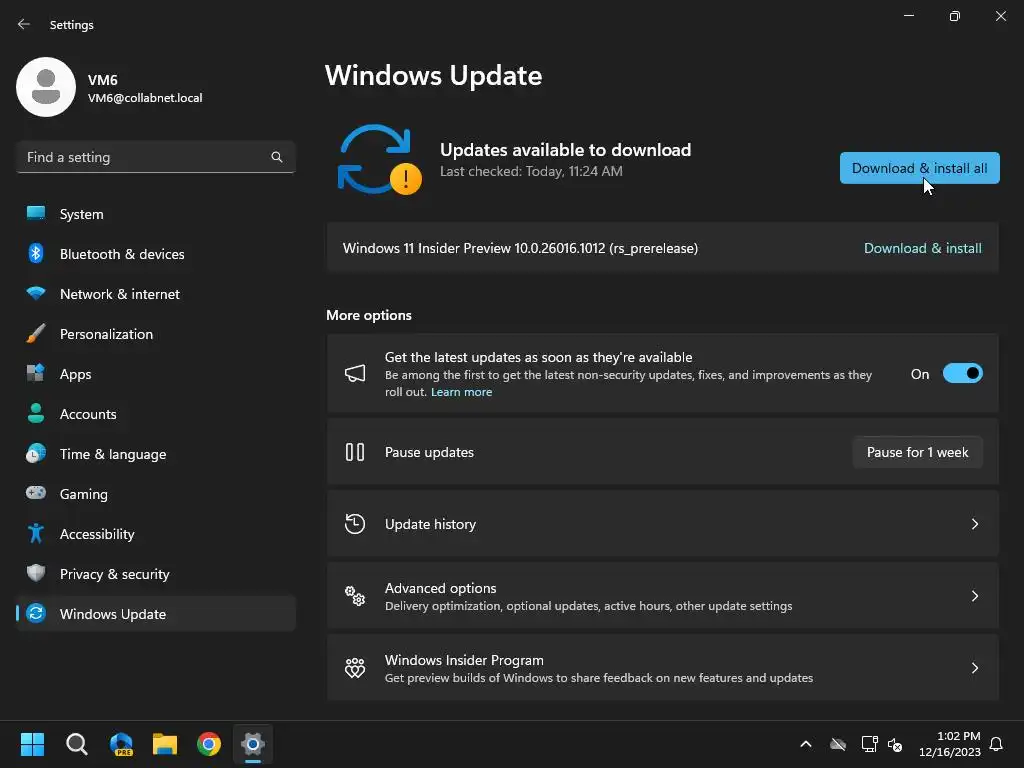This screenshot has width=1024, height=768.
Task: Open the Windows Start button
Action: (32, 744)
